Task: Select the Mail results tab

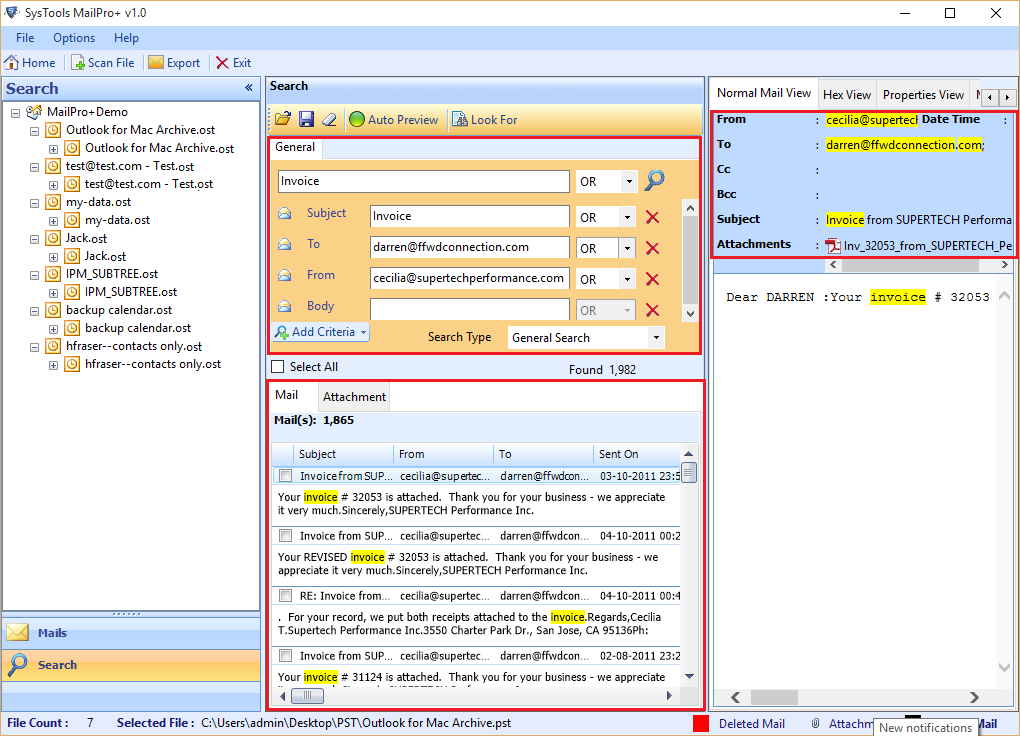Action: pyautogui.click(x=286, y=395)
